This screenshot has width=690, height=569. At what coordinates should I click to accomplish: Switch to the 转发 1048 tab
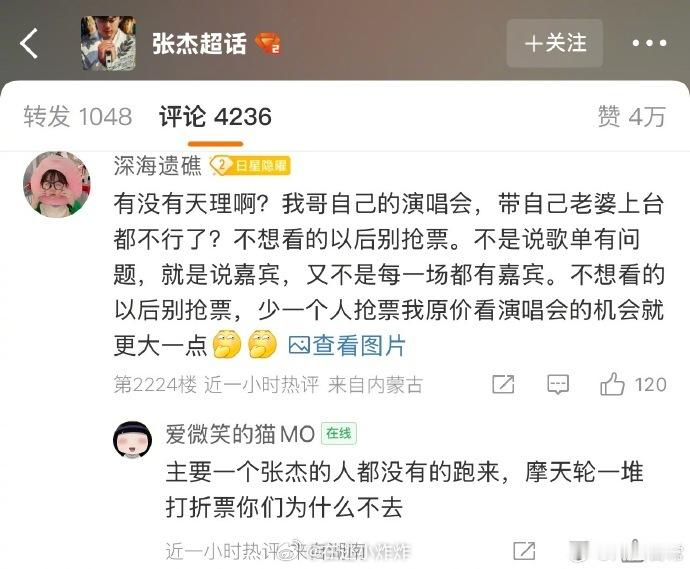78,117
